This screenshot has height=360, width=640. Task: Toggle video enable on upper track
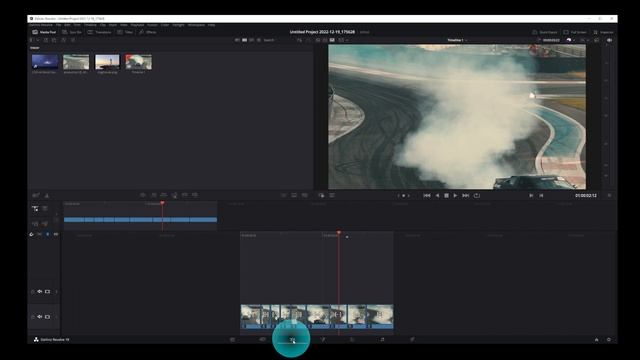point(47,291)
